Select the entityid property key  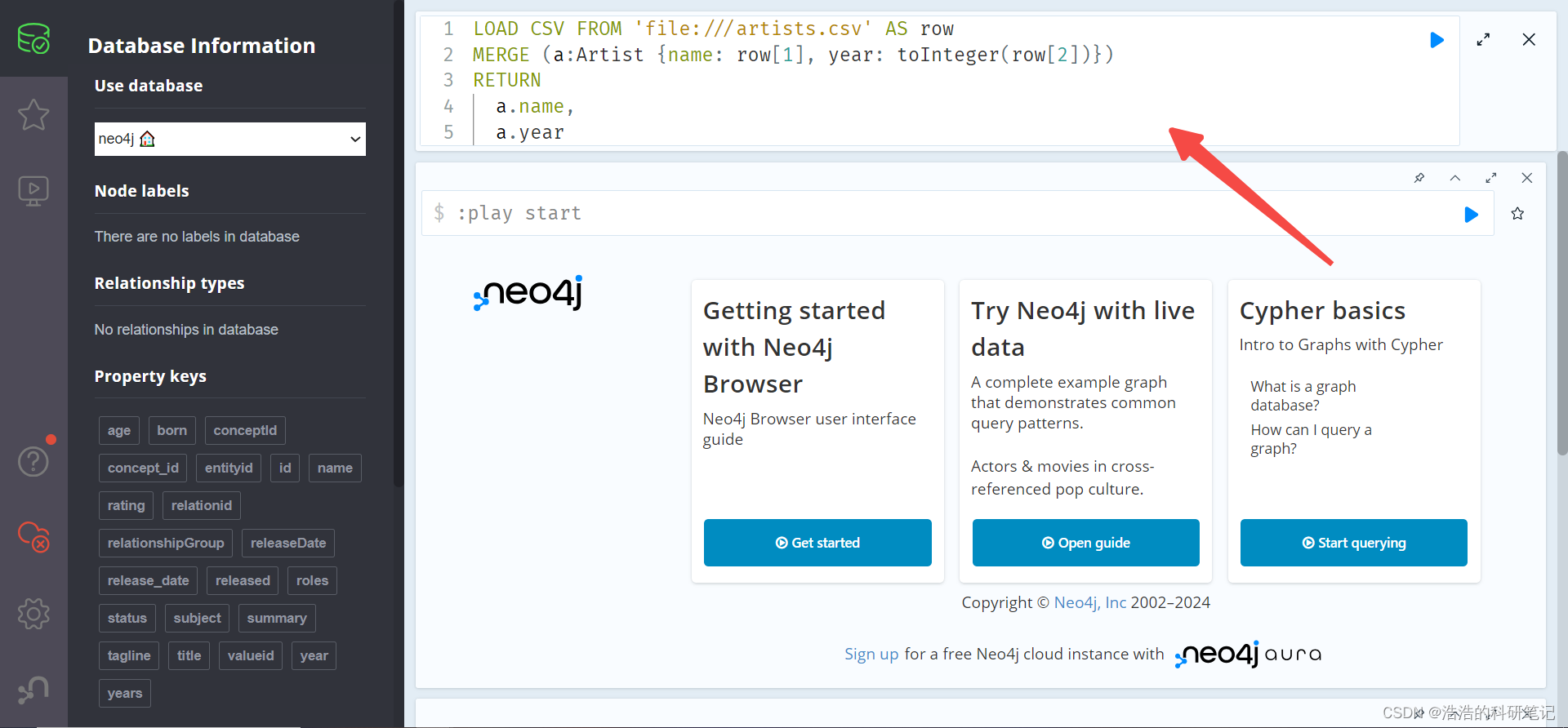coord(229,468)
